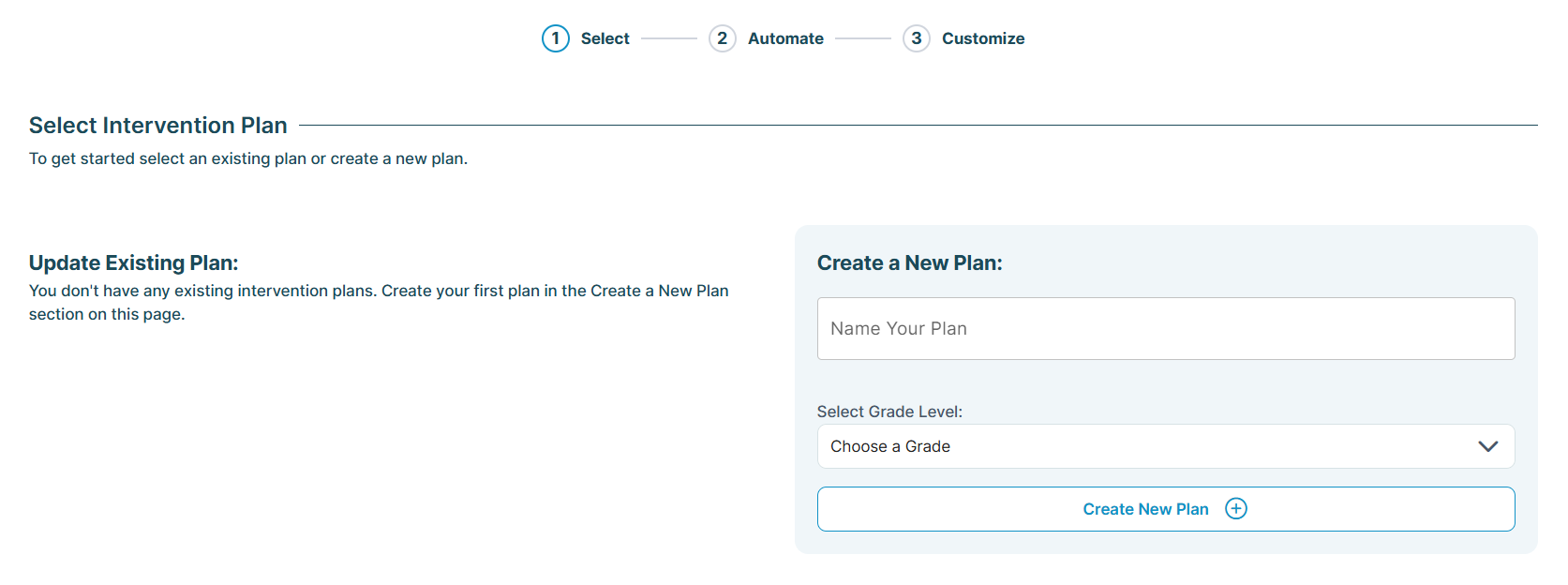Viewport: 1568px width, 585px height.
Task: Click the plus icon on Create New Plan
Action: click(x=1236, y=509)
